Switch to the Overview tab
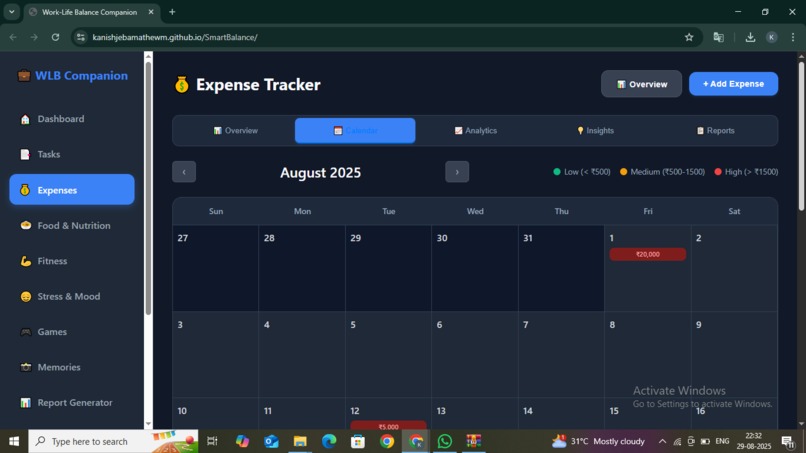 pyautogui.click(x=235, y=131)
